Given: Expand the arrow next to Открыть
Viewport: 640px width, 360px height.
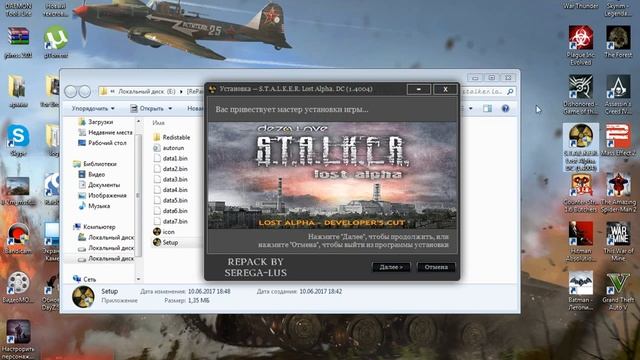Looking at the screenshot, I should [170, 109].
